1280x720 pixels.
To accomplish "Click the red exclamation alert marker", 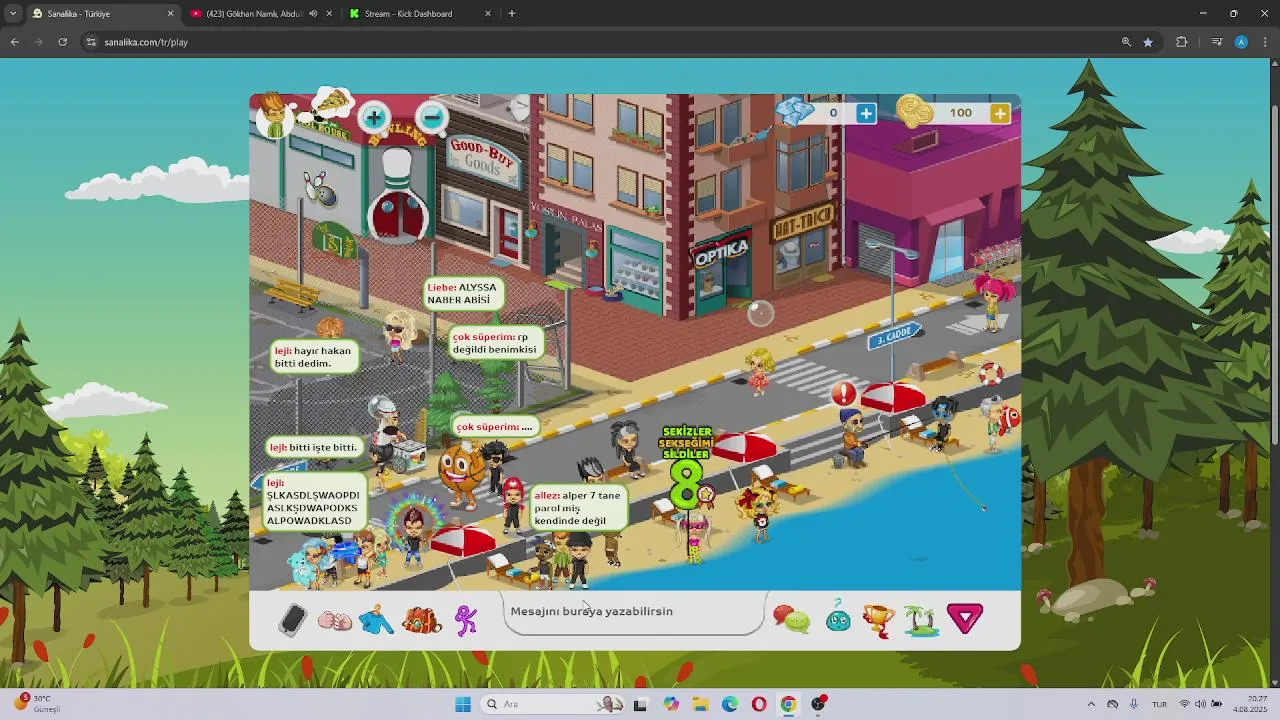I will 844,394.
